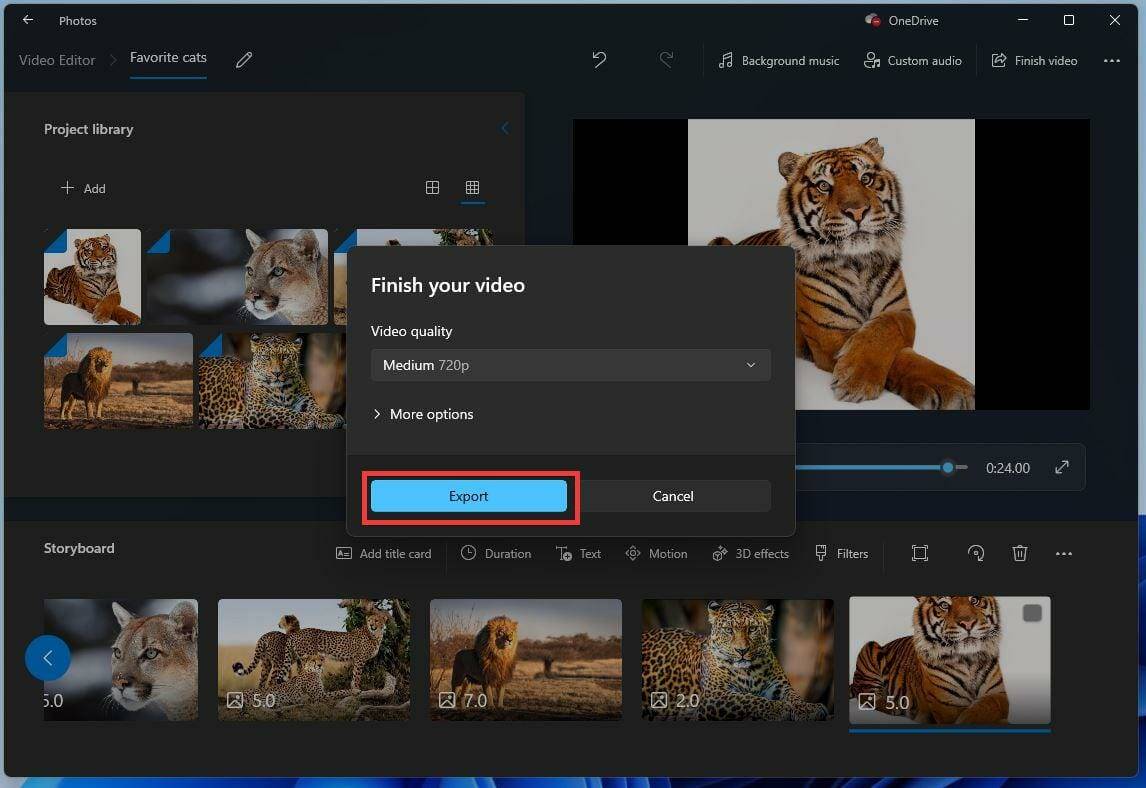The height and width of the screenshot is (788, 1146).
Task: Open the Video quality dropdown
Action: pyautogui.click(x=570, y=365)
